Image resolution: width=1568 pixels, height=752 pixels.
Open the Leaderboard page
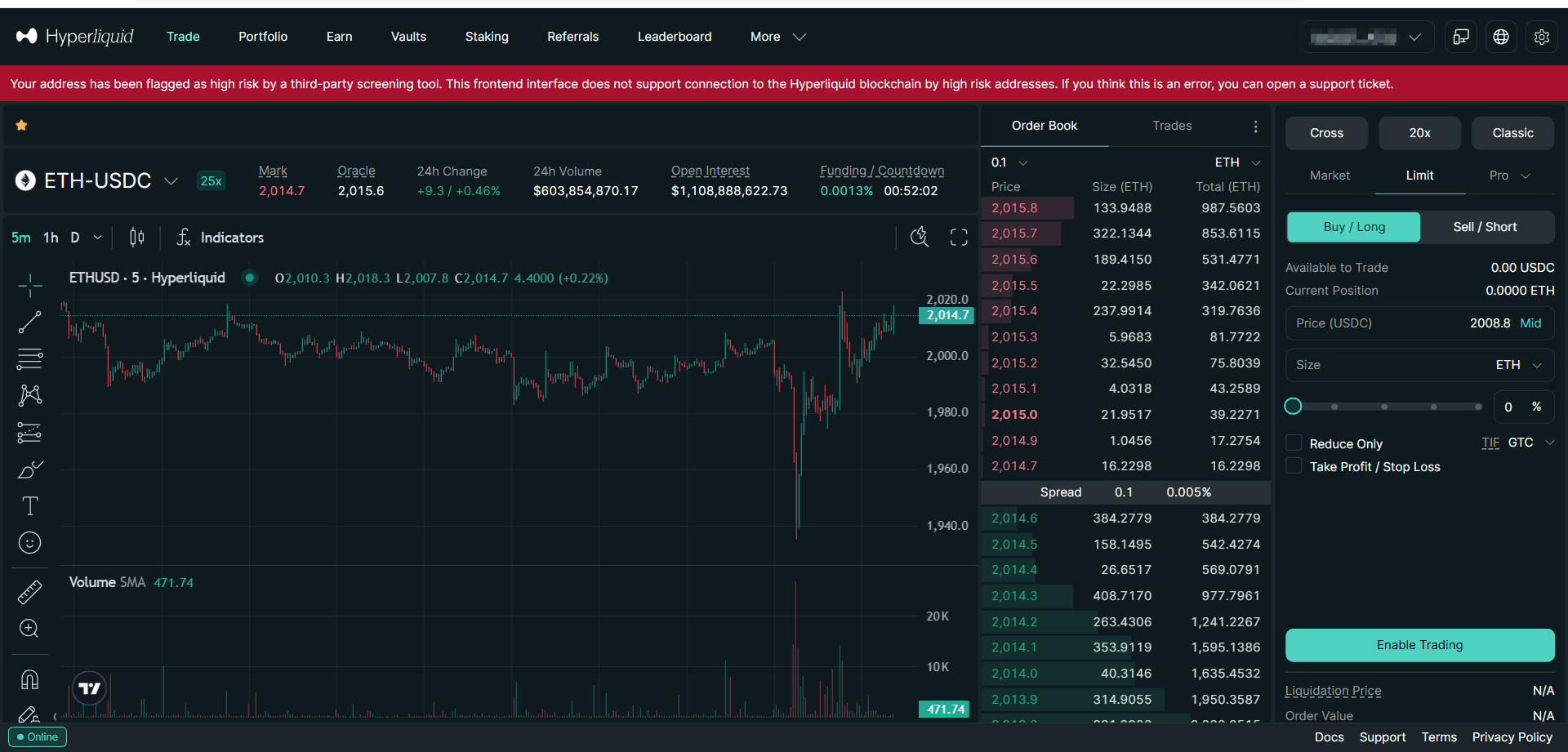pos(675,37)
